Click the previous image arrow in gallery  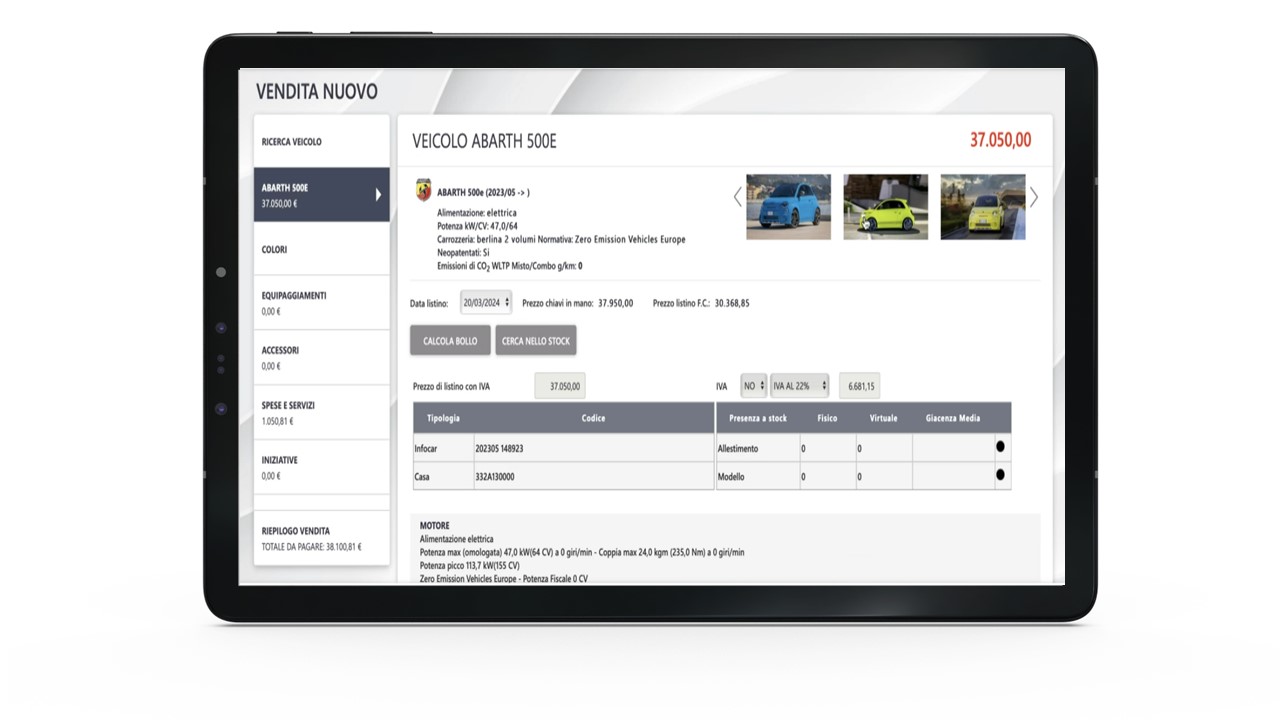tap(738, 197)
